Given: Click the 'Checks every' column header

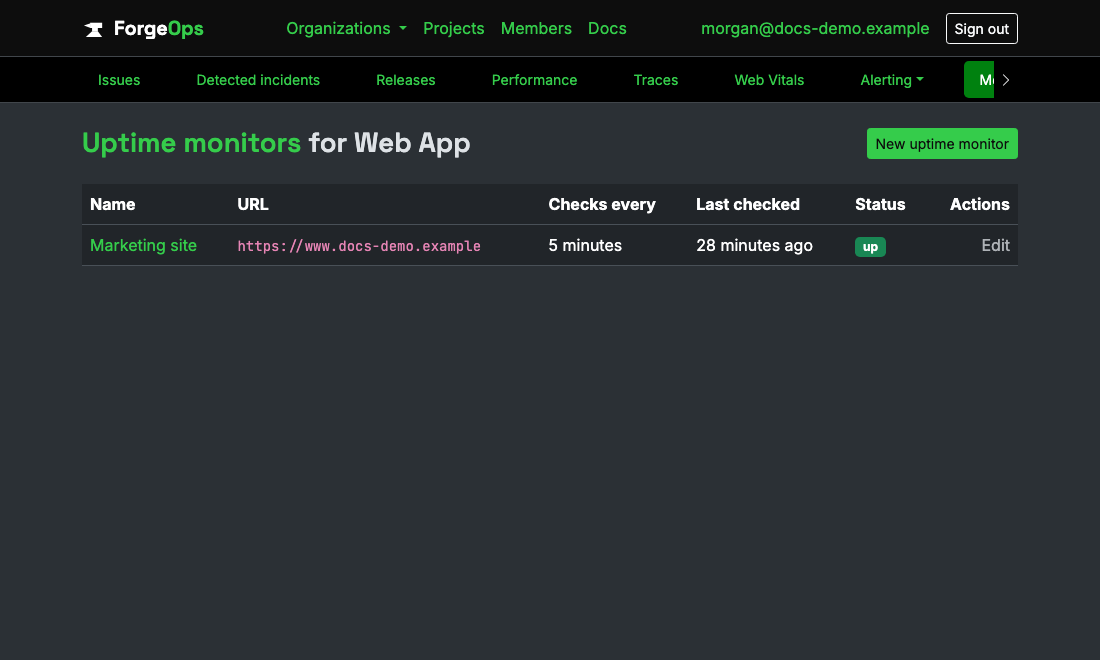Looking at the screenshot, I should coord(602,204).
